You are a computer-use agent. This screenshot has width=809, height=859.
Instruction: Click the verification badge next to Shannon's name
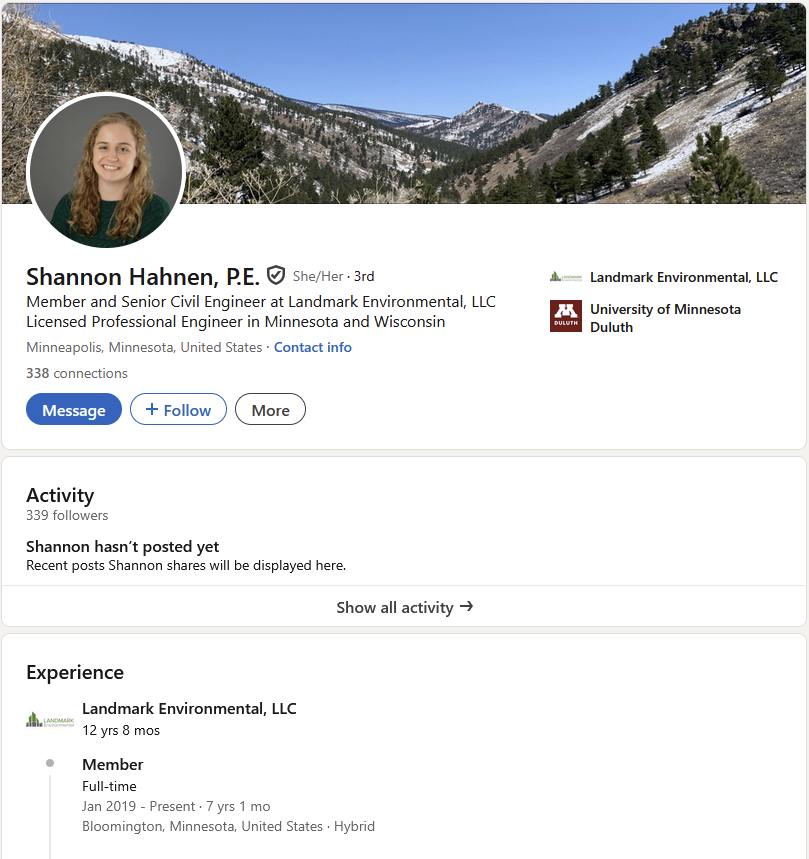[x=276, y=275]
